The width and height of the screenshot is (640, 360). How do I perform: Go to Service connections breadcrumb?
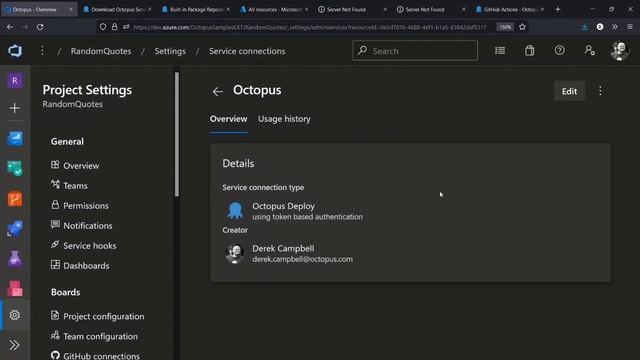point(247,51)
